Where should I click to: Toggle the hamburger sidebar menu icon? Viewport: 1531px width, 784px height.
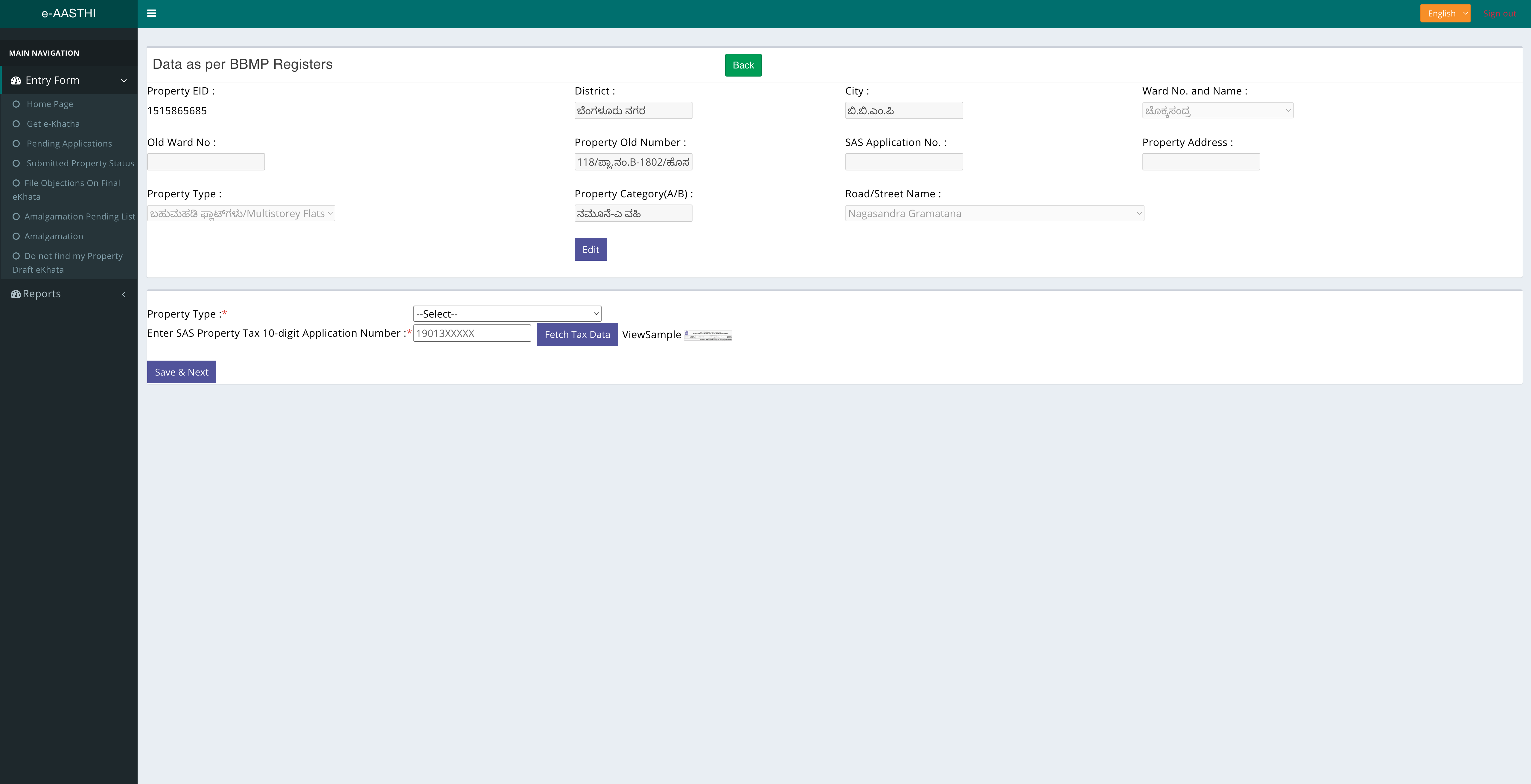click(152, 13)
